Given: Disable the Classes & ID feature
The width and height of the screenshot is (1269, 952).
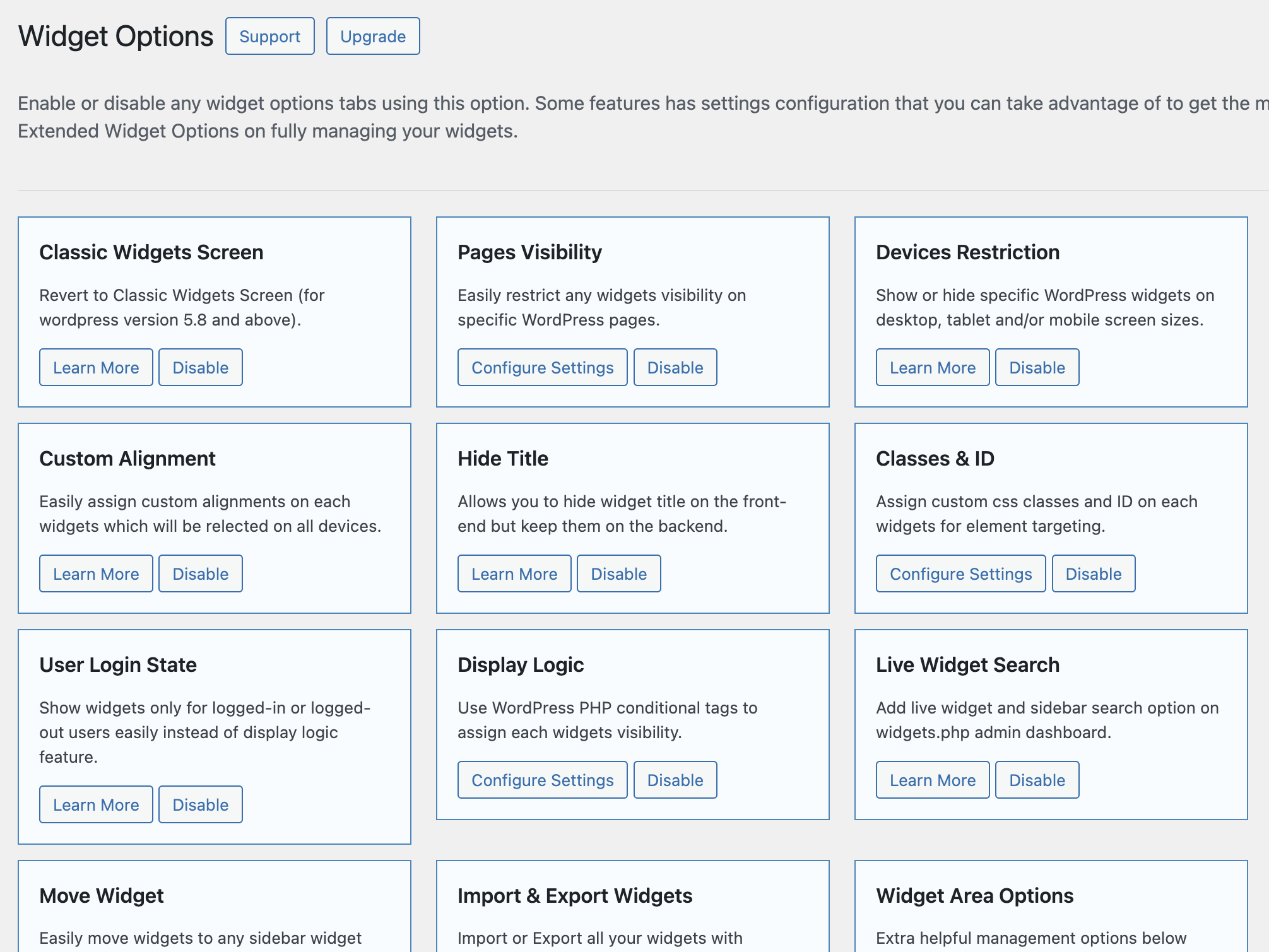Looking at the screenshot, I should click(x=1094, y=573).
